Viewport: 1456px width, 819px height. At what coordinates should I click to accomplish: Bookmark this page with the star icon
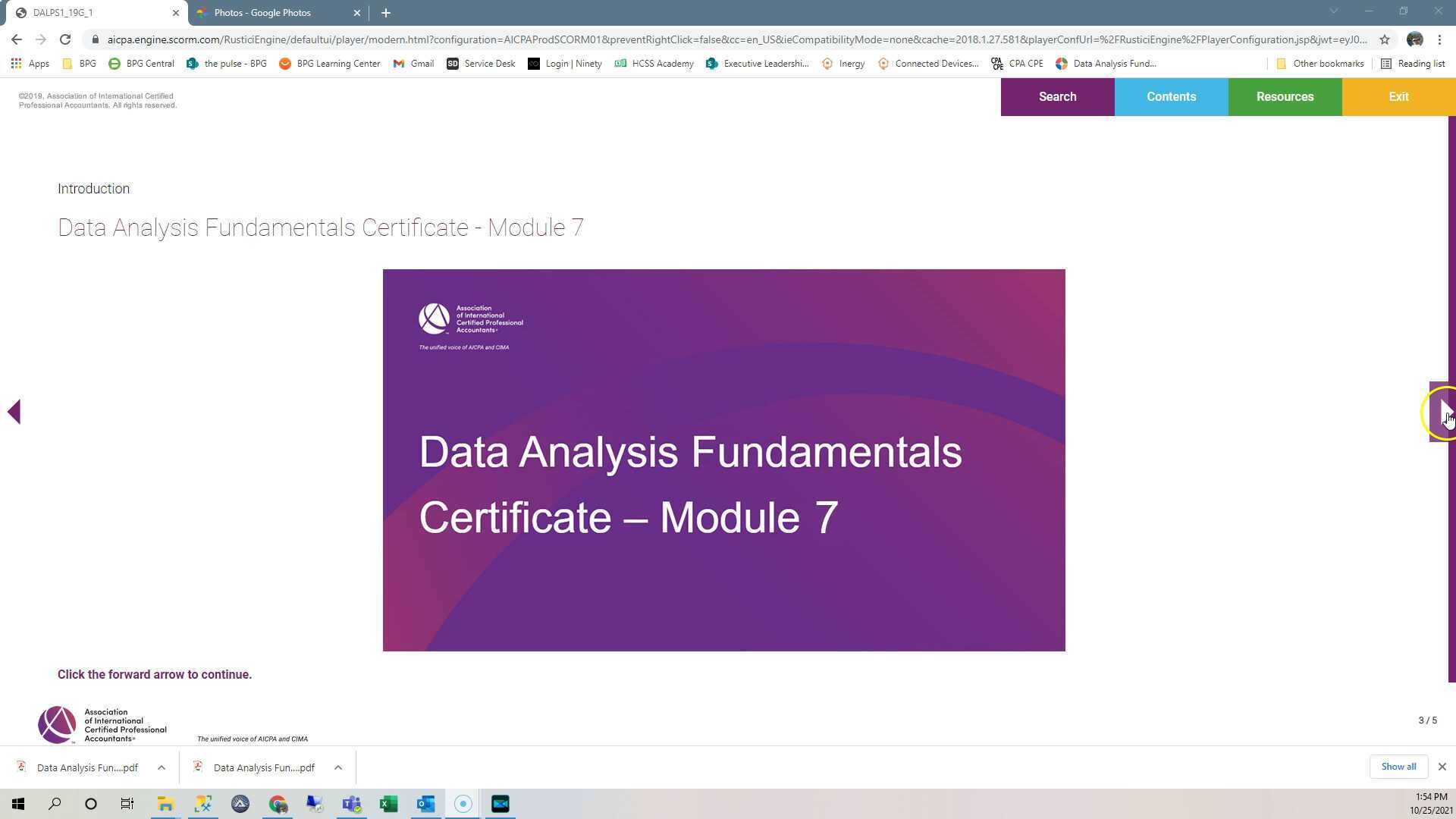[x=1385, y=39]
